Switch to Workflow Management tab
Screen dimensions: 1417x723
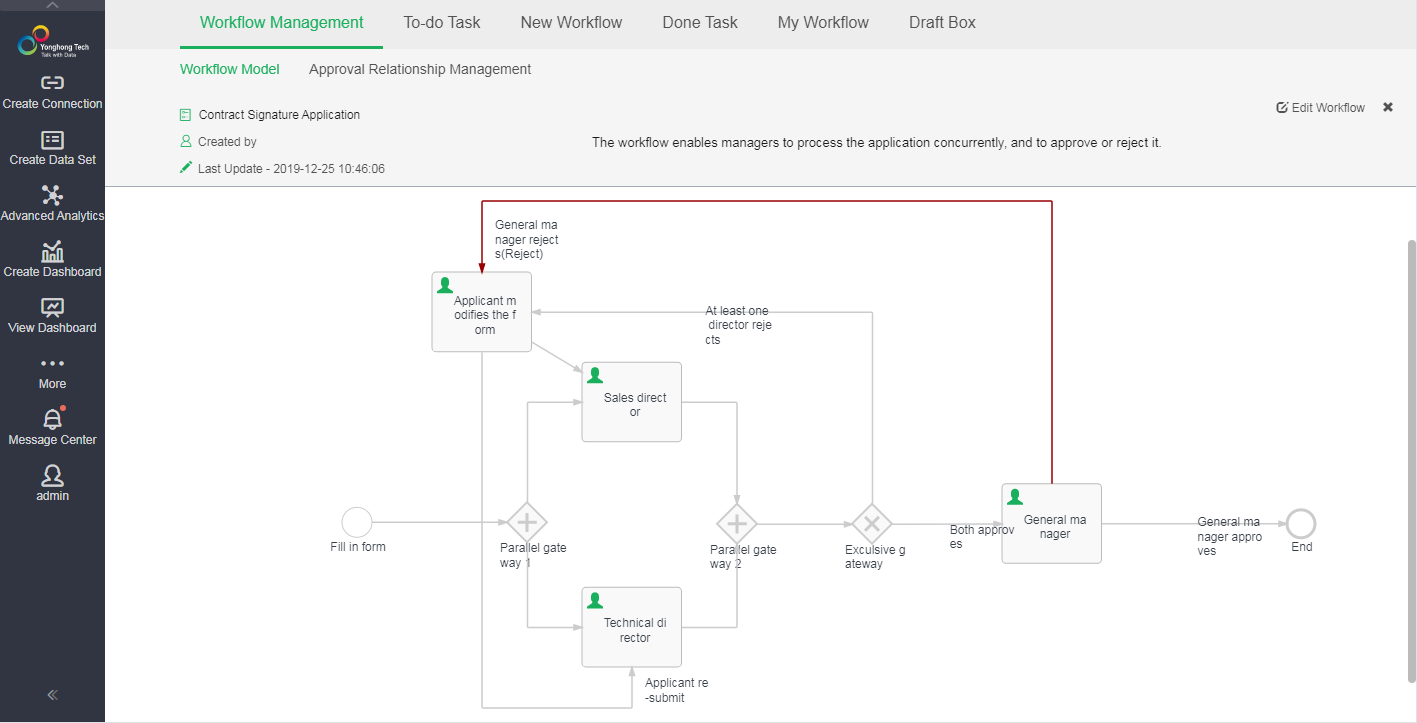(x=281, y=22)
